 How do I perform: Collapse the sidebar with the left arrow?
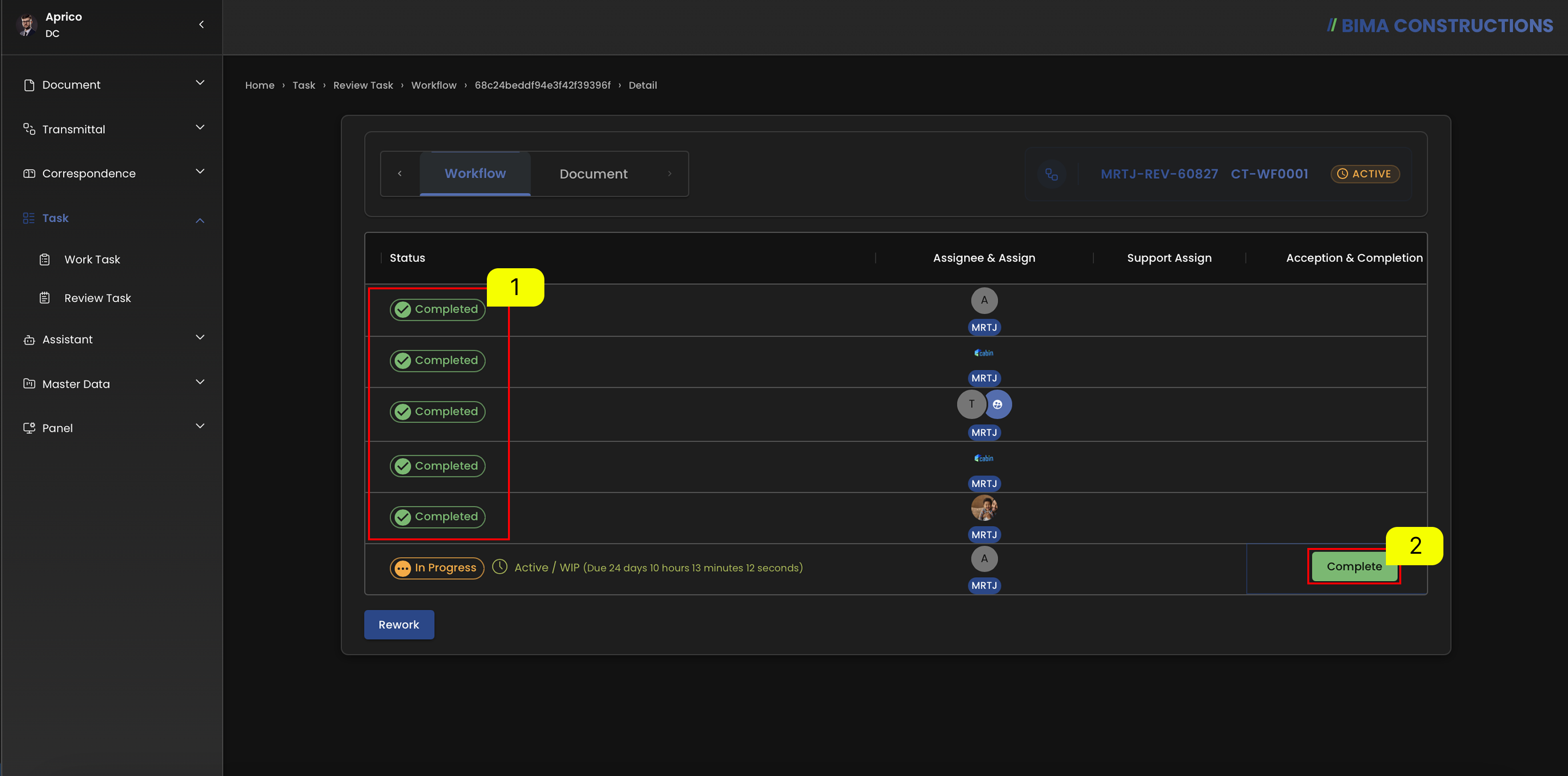click(201, 24)
